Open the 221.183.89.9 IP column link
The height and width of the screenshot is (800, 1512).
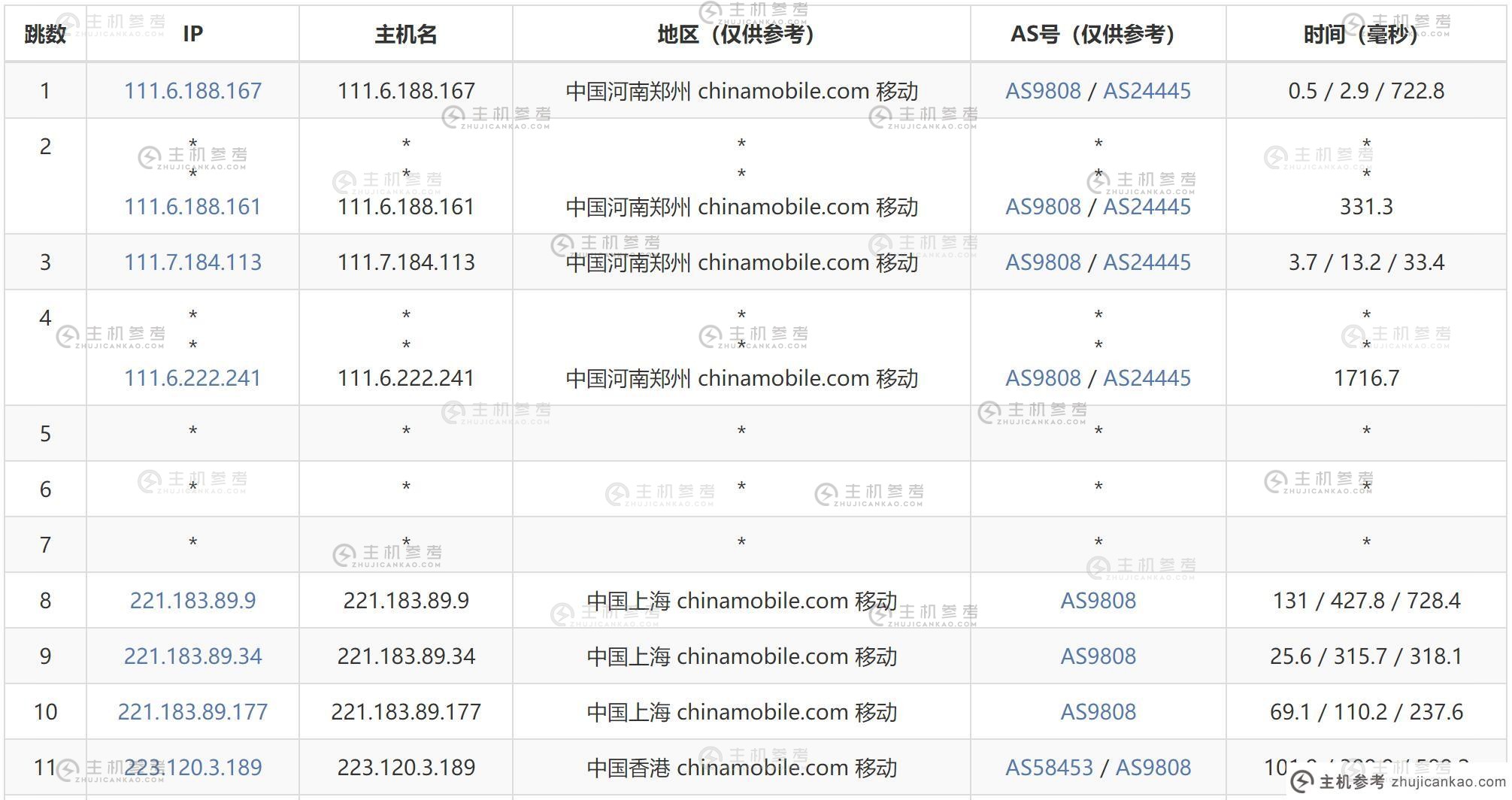[192, 601]
